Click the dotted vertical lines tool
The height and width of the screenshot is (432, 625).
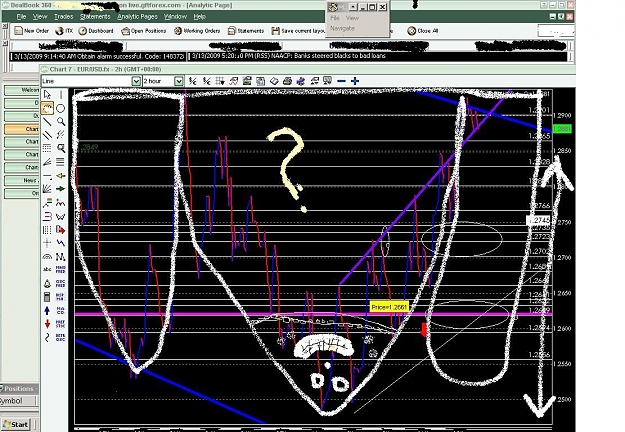pyautogui.click(x=47, y=230)
